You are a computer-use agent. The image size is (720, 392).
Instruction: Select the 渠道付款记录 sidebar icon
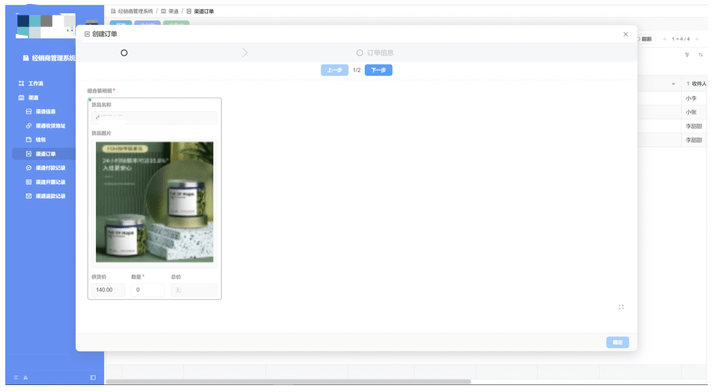(x=28, y=168)
